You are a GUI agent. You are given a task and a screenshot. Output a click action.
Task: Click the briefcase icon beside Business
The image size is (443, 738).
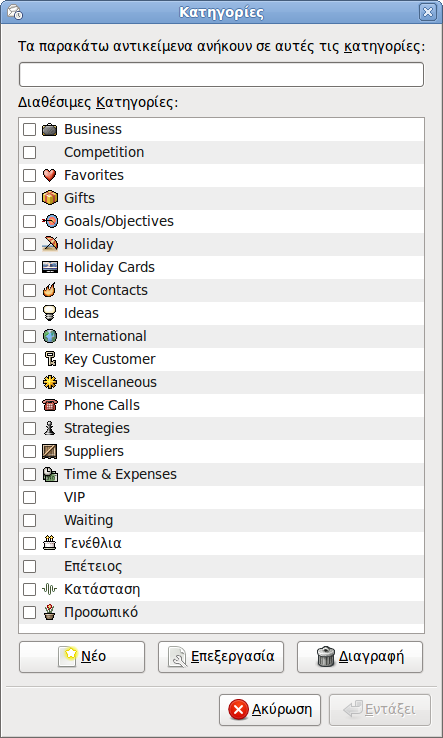[x=49, y=129]
